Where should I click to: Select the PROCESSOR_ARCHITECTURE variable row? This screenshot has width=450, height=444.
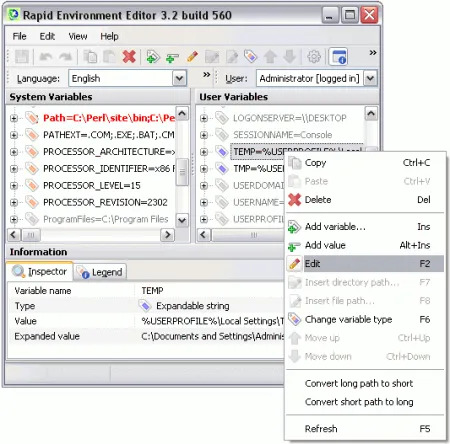click(x=109, y=152)
